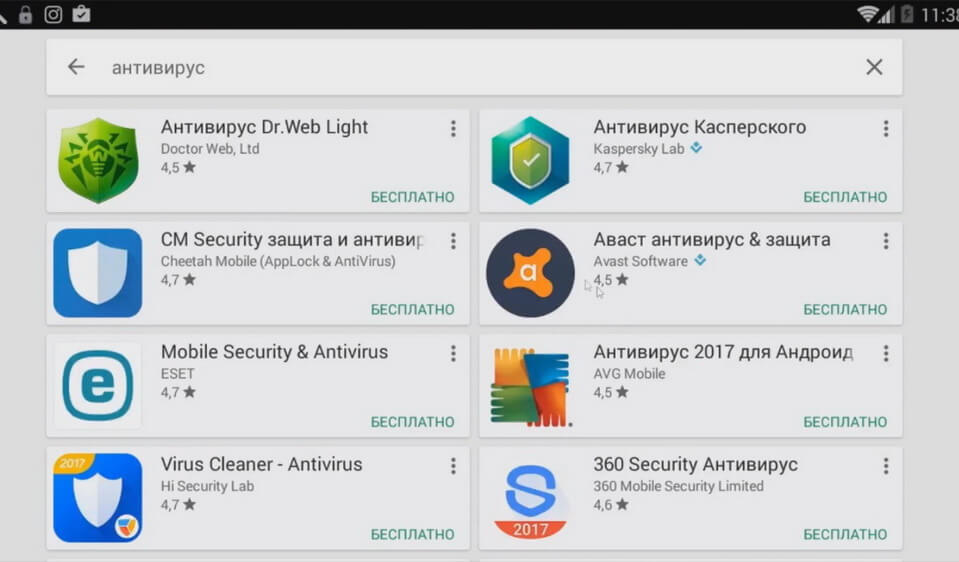This screenshot has height=562, width=959.
Task: Tap БЕСПЛАТНО on the Kaspersky card
Action: coord(845,197)
